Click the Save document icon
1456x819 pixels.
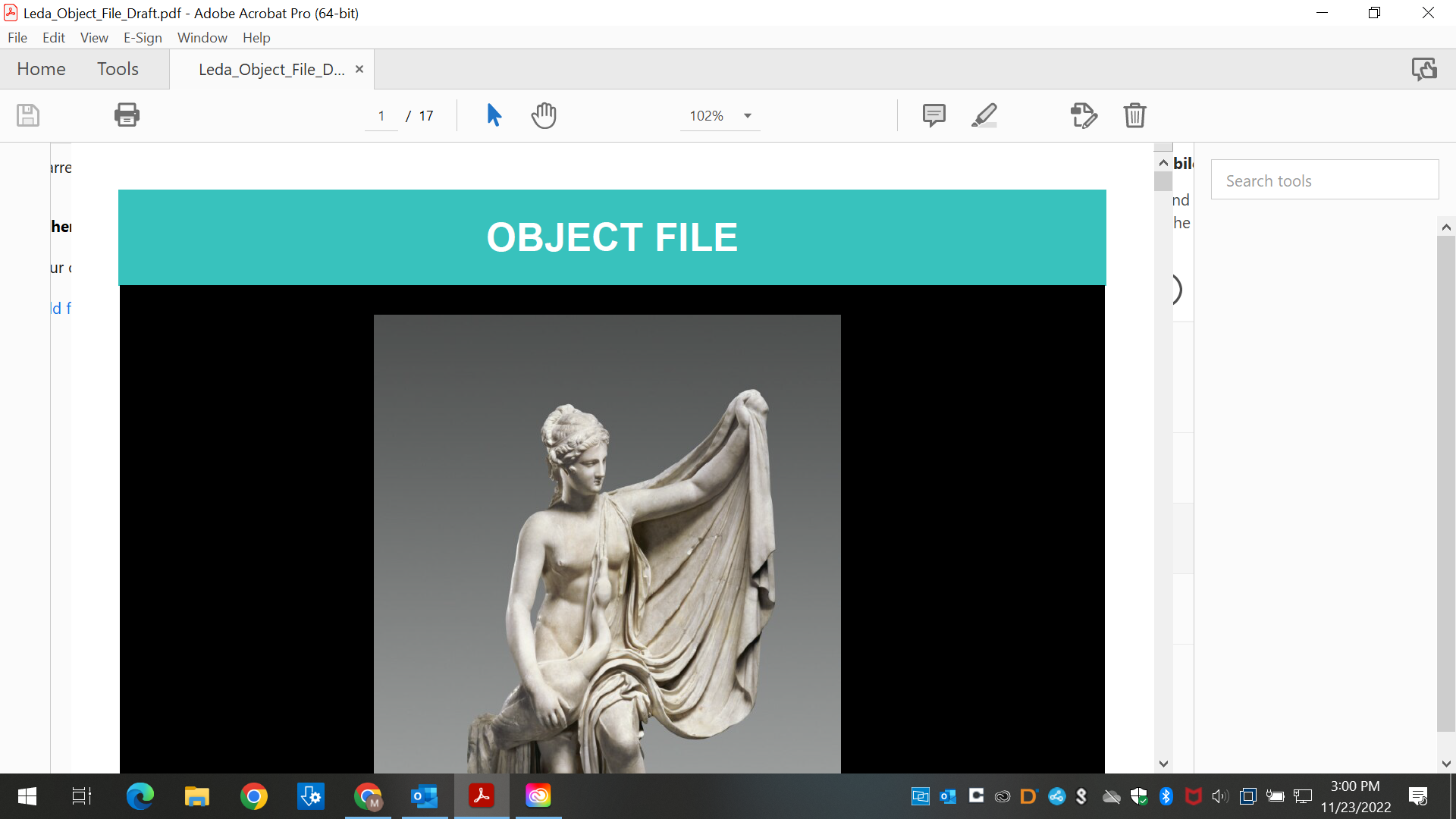click(28, 114)
